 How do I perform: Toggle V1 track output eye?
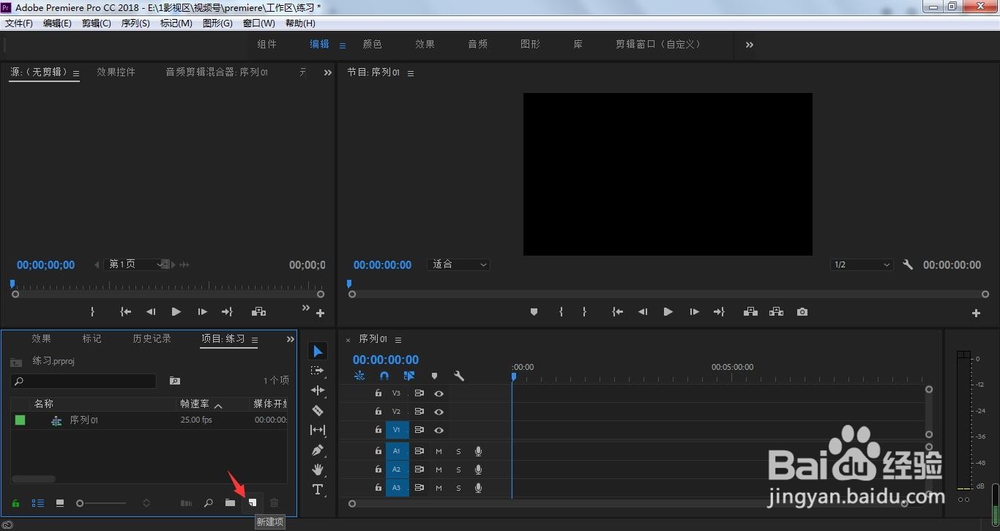[439, 430]
